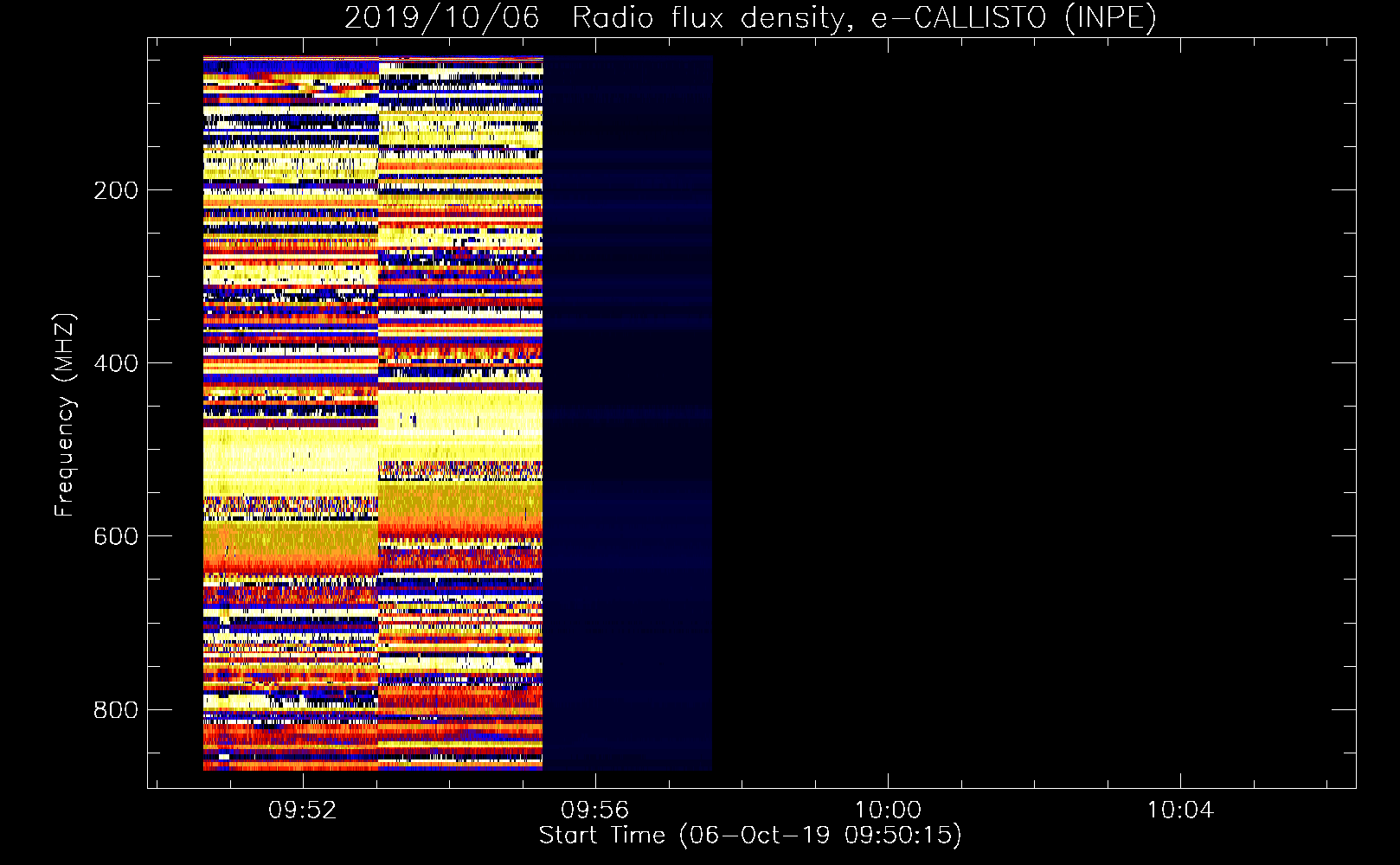This screenshot has height=865, width=1400.
Task: Click the "Start Time (06-Oct-19 09:50:15)" label
Action: click(x=750, y=836)
